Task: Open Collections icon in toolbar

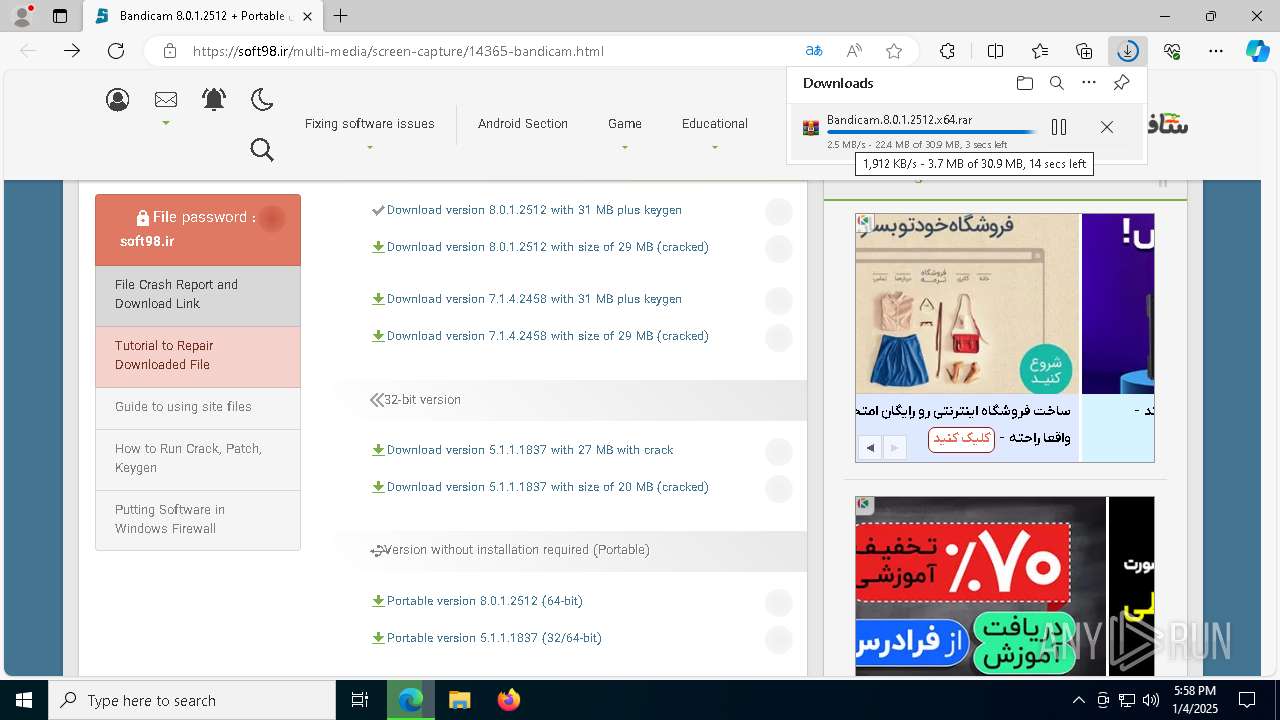Action: (x=1084, y=51)
